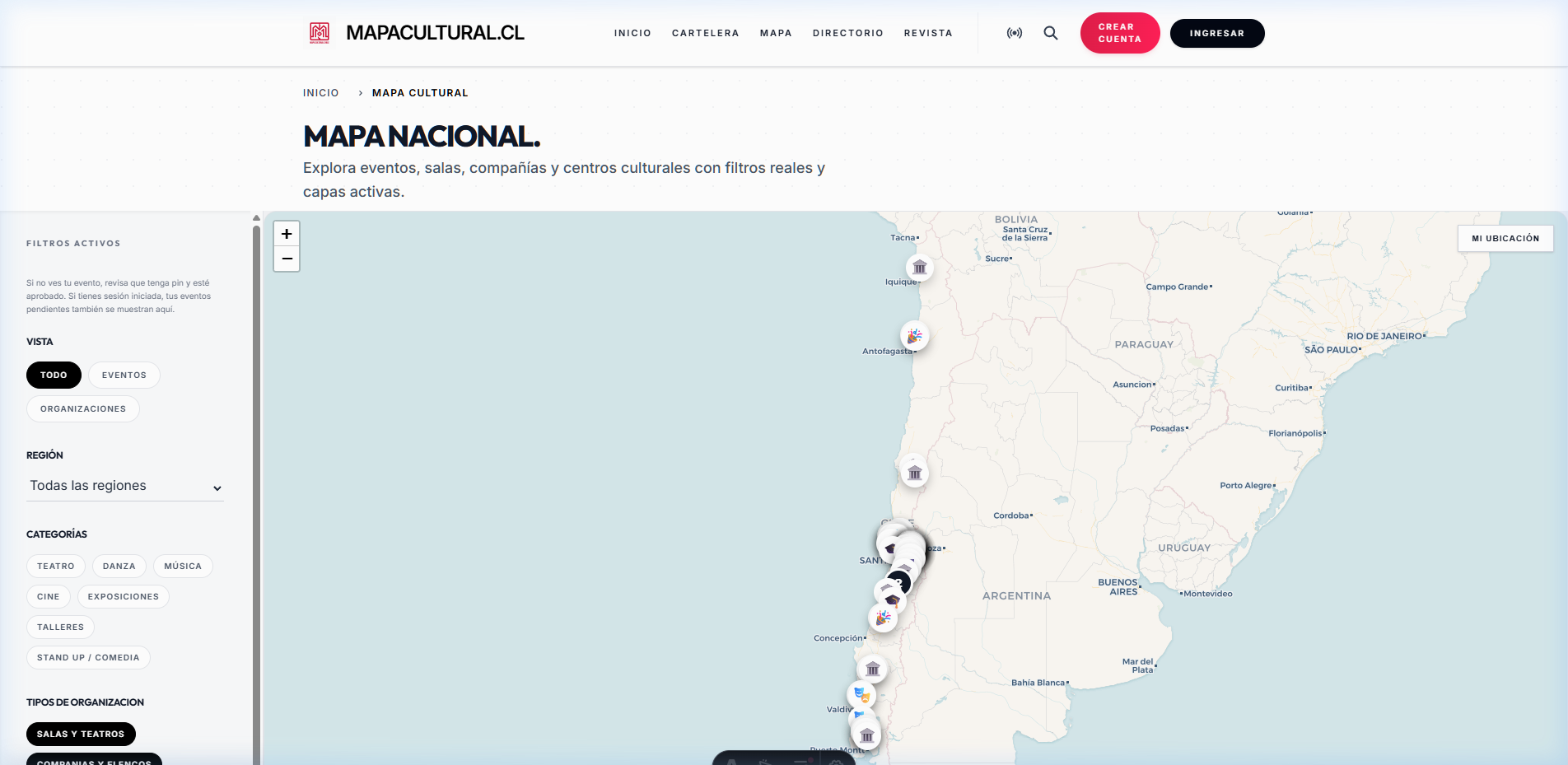Toggle STAND UP / COMEDIA chip
1568x765 pixels.
coord(88,657)
